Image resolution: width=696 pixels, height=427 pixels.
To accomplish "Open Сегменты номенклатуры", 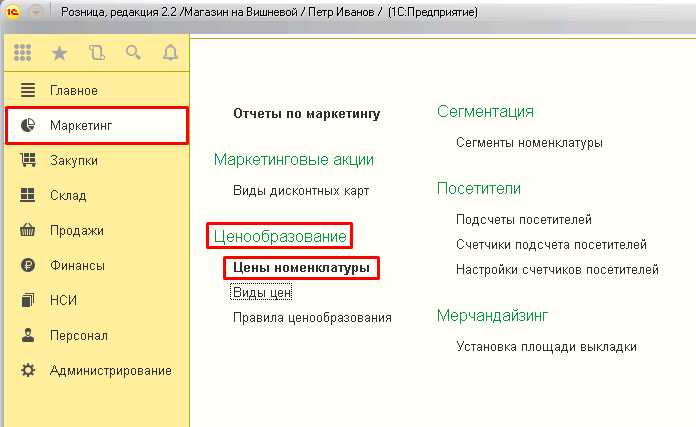I will (x=529, y=143).
